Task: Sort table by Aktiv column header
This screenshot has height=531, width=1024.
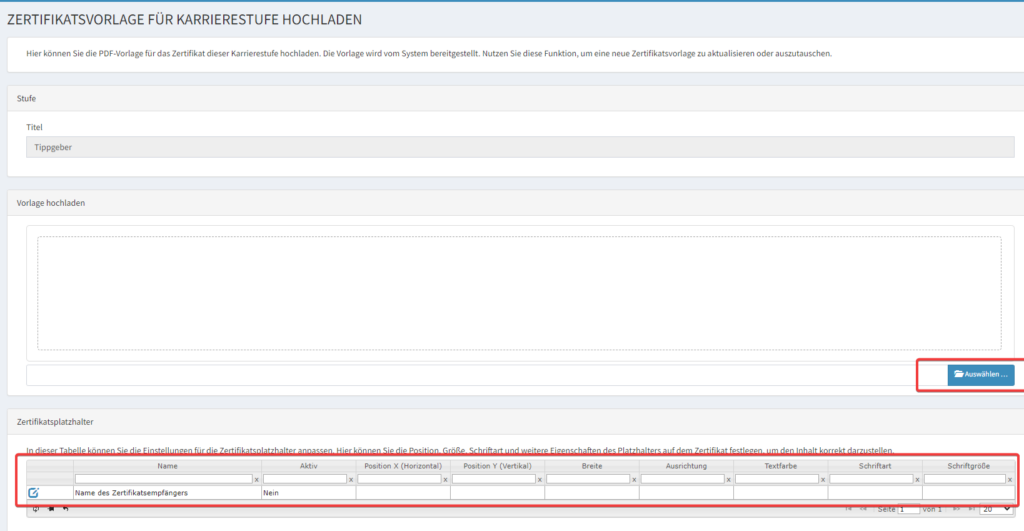Action: [x=308, y=466]
